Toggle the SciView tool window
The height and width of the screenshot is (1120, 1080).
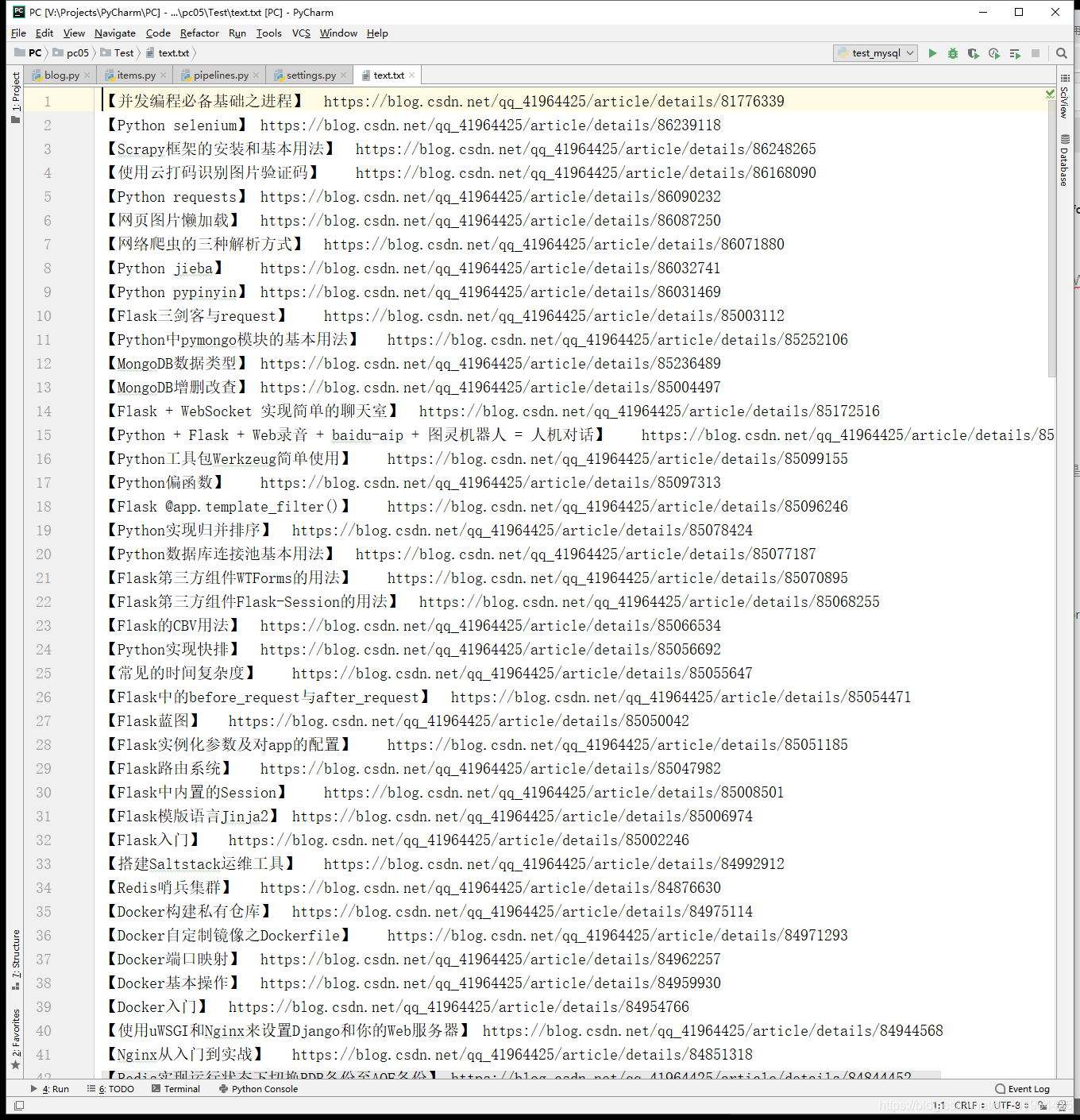[1065, 96]
